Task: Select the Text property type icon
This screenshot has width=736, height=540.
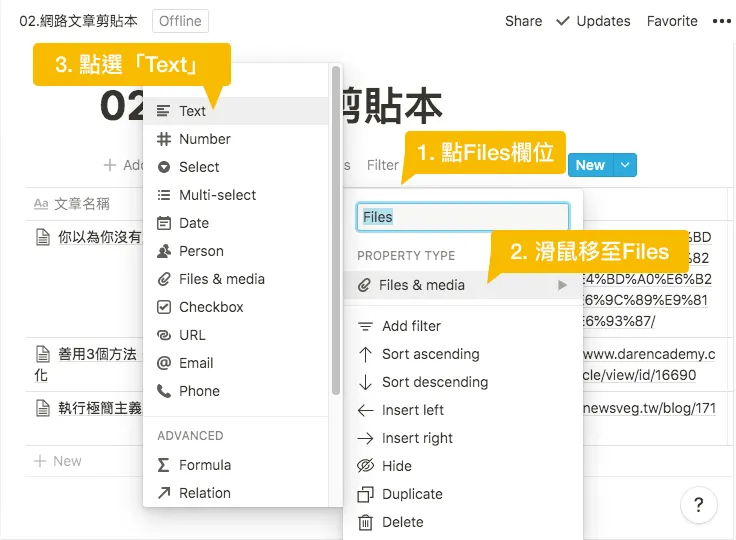Action: pos(163,111)
